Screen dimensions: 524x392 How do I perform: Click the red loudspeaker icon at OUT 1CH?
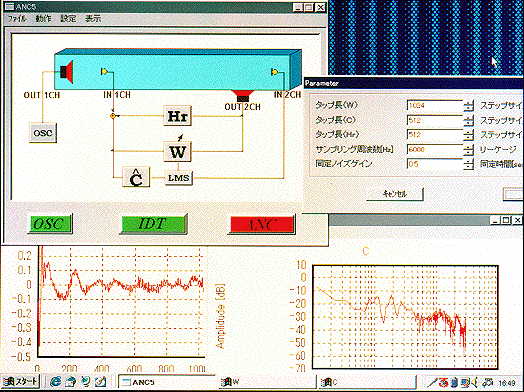point(67,72)
